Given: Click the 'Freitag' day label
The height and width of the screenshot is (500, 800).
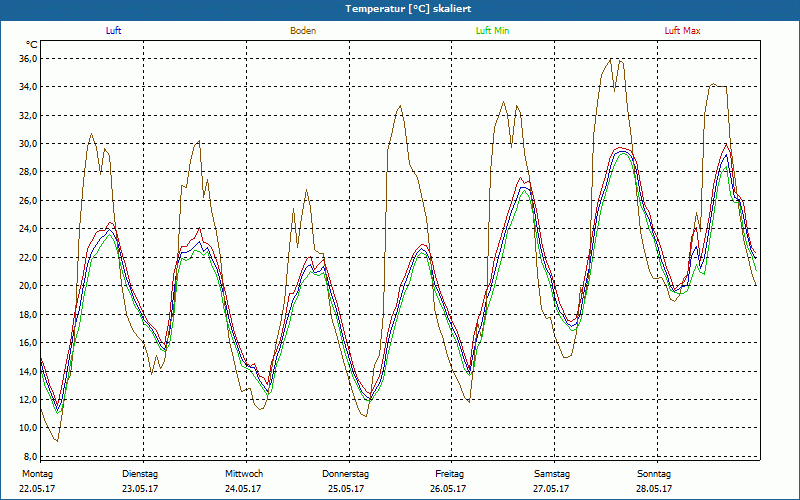Looking at the screenshot, I should tap(449, 474).
